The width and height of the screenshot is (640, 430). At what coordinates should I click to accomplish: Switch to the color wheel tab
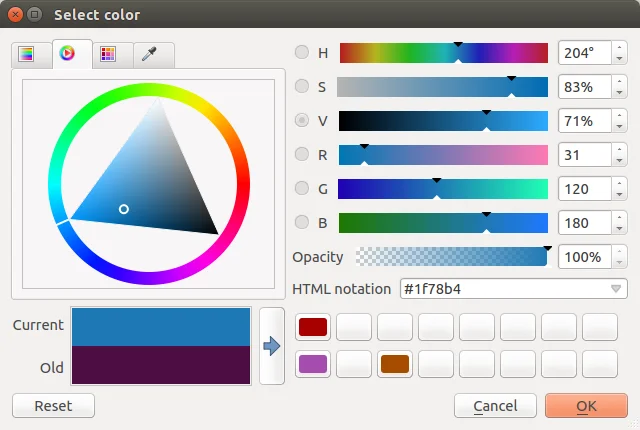pyautogui.click(x=67, y=54)
